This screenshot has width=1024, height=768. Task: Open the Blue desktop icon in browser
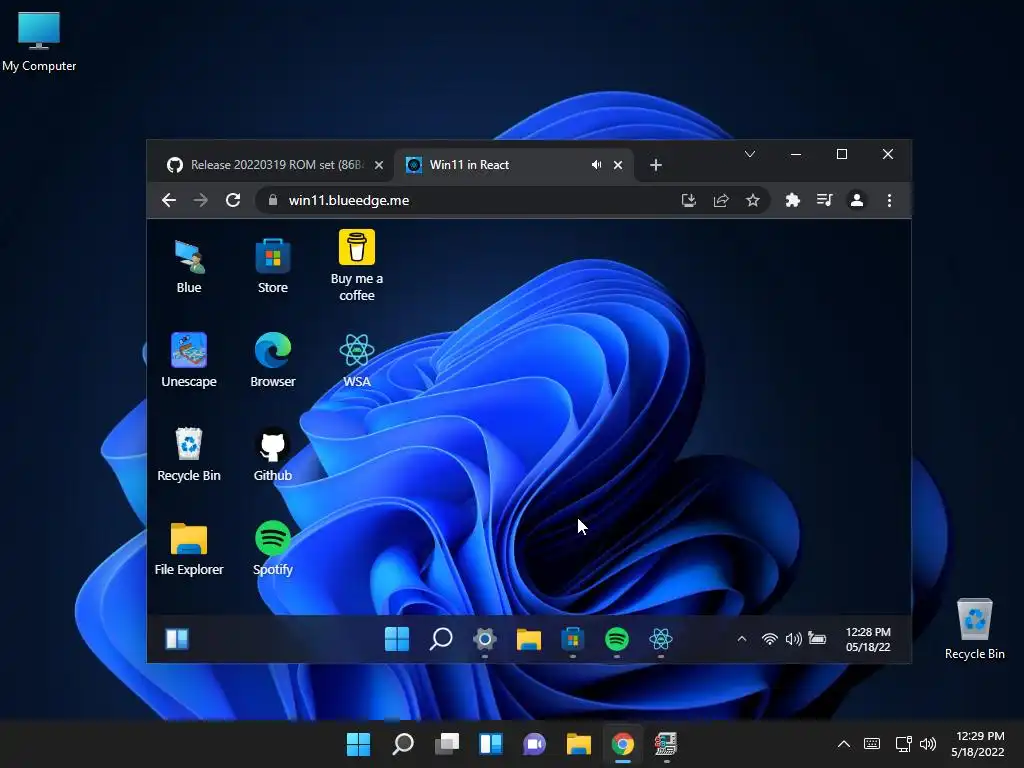[x=189, y=266]
